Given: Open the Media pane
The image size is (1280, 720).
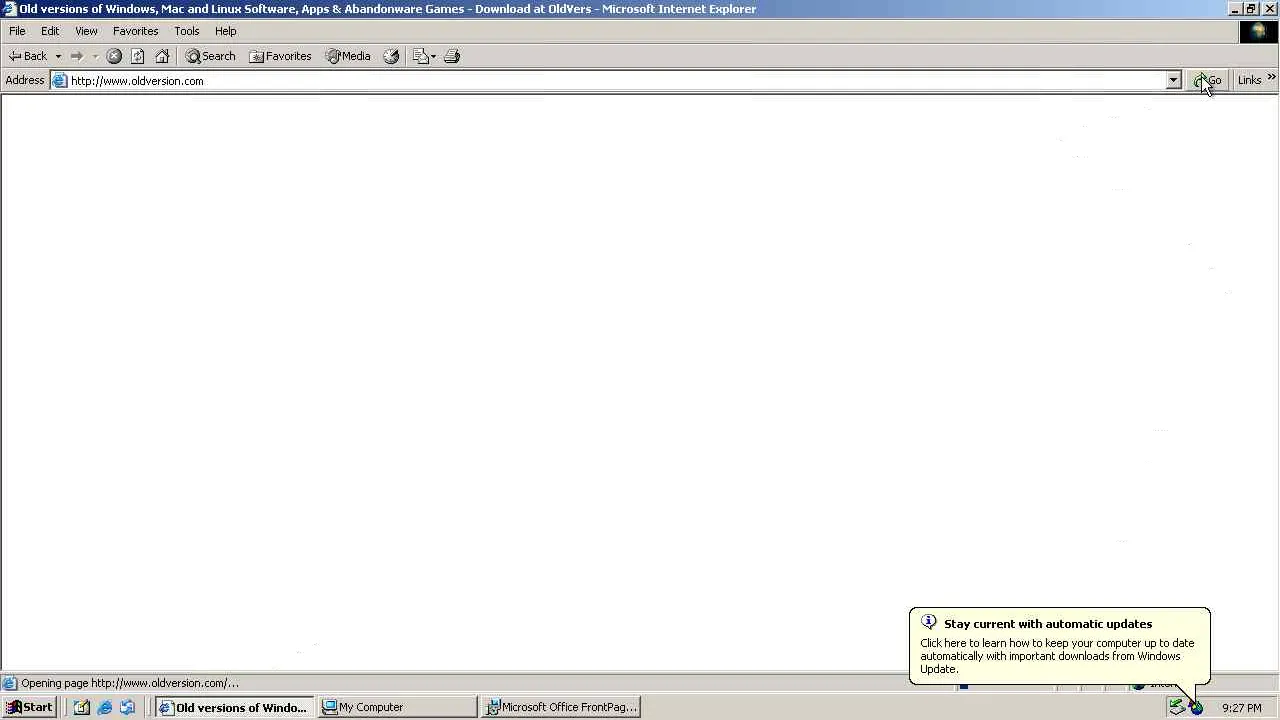Looking at the screenshot, I should [x=348, y=56].
